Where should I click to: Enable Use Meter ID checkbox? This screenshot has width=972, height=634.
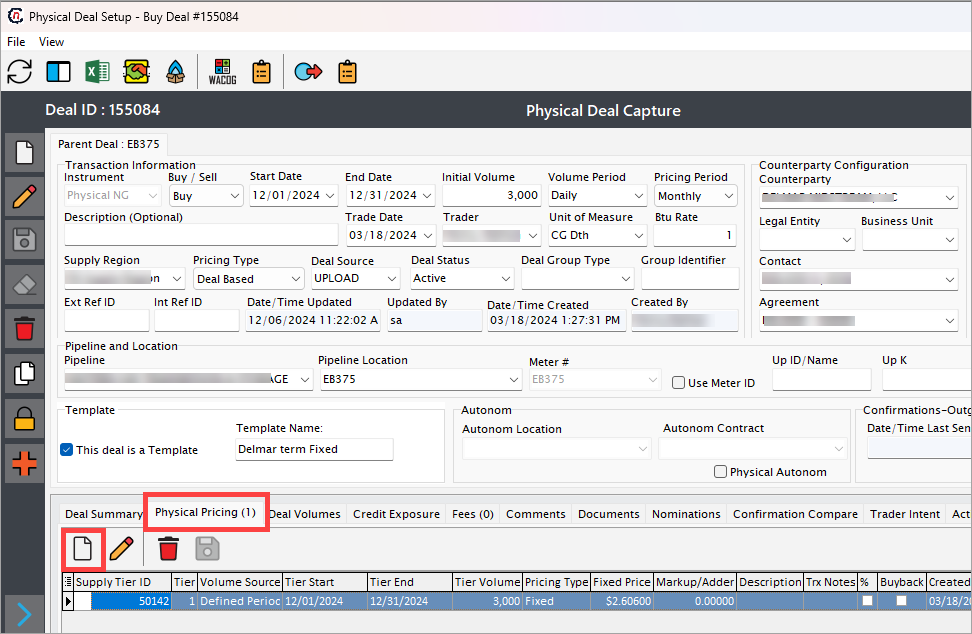[678, 383]
